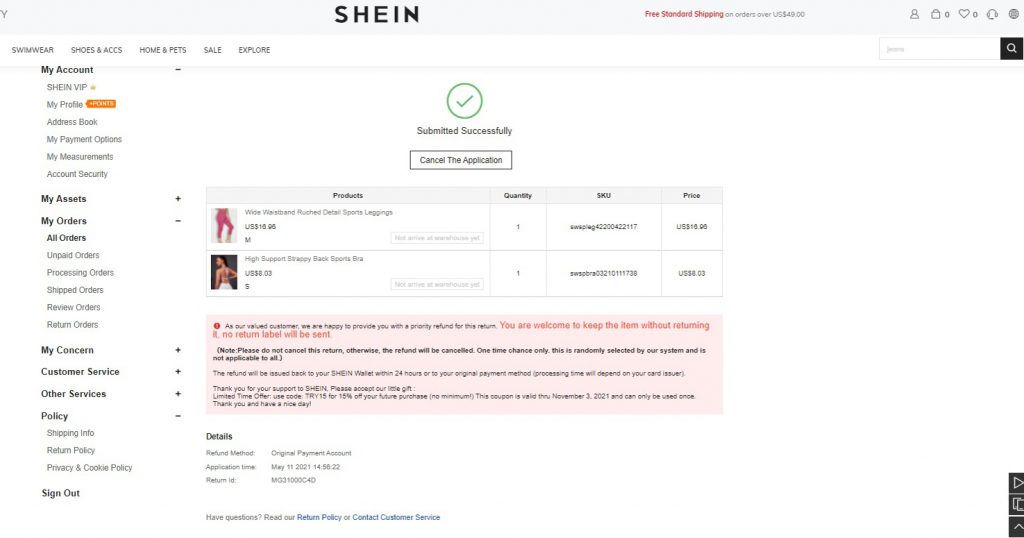Open the user account icon

914,14
